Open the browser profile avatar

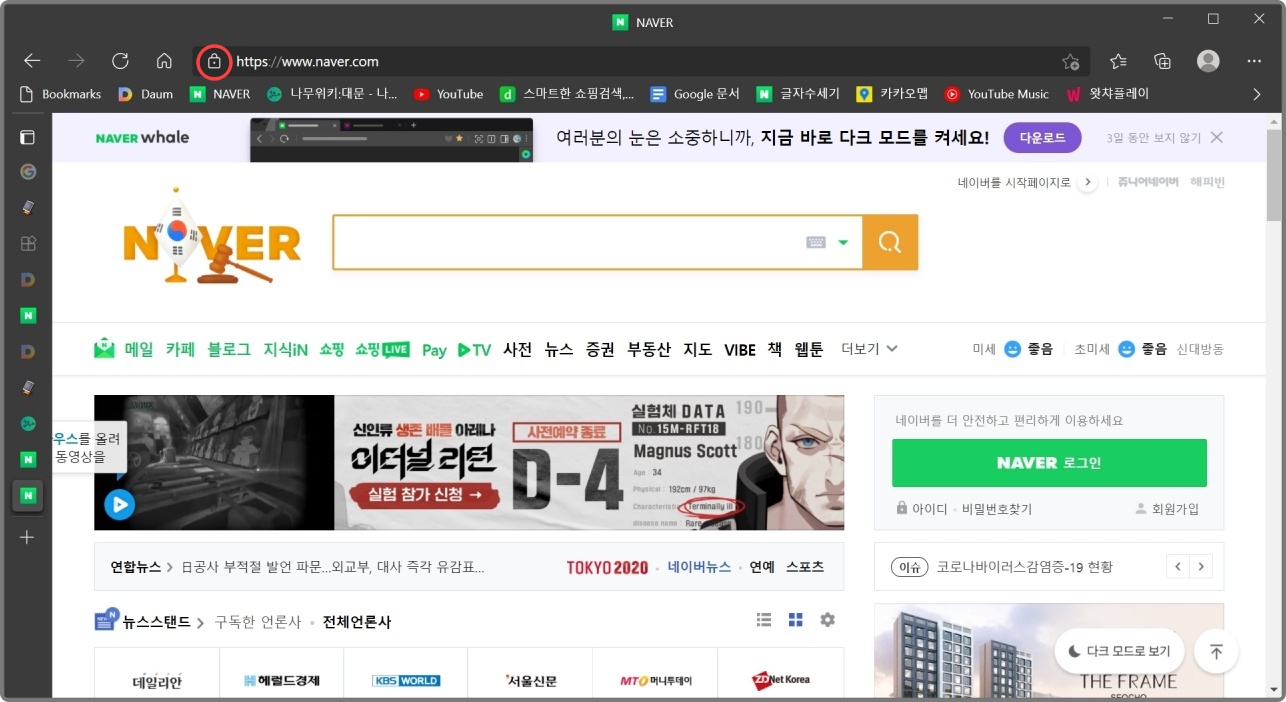tap(1208, 61)
